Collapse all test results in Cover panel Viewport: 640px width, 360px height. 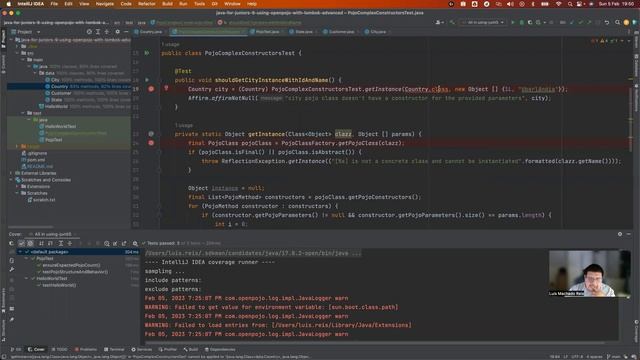(x=70, y=243)
